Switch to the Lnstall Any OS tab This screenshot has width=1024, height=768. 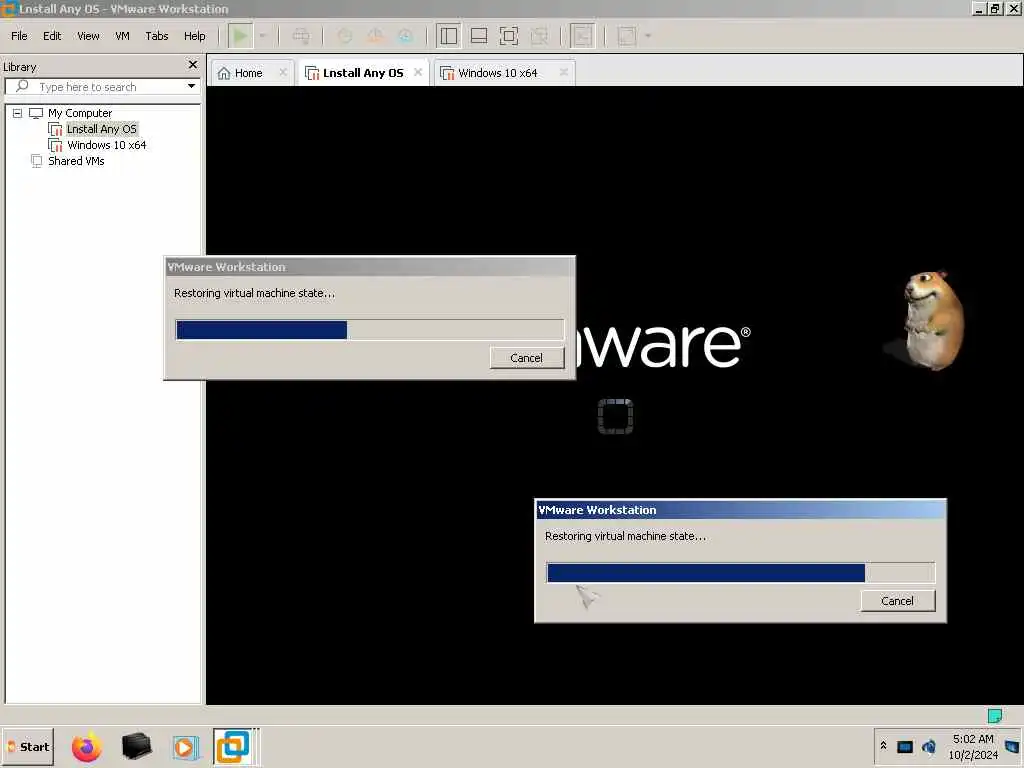(x=363, y=72)
